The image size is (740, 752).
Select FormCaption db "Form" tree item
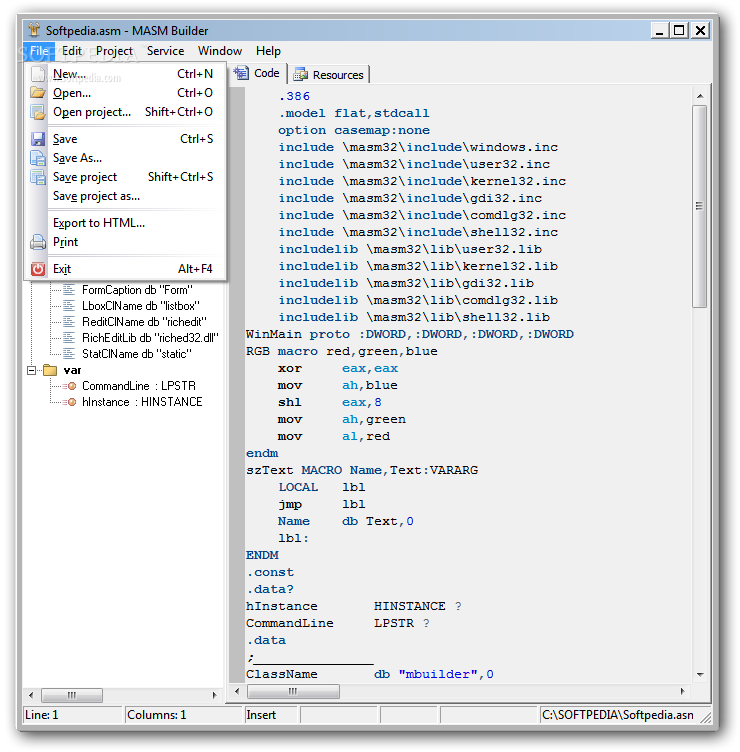pyautogui.click(x=137, y=290)
